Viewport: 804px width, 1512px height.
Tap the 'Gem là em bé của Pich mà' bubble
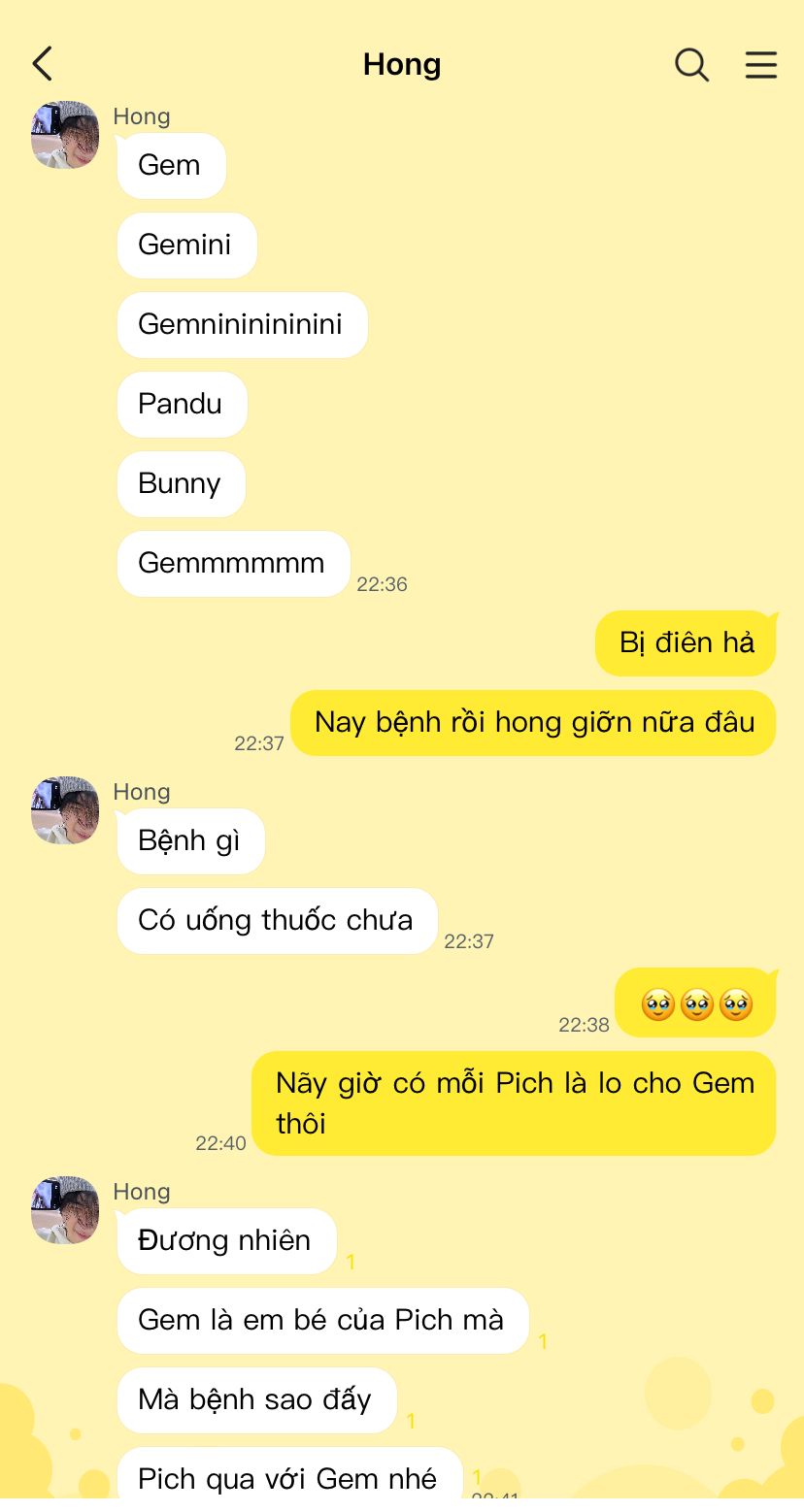coord(322,1321)
